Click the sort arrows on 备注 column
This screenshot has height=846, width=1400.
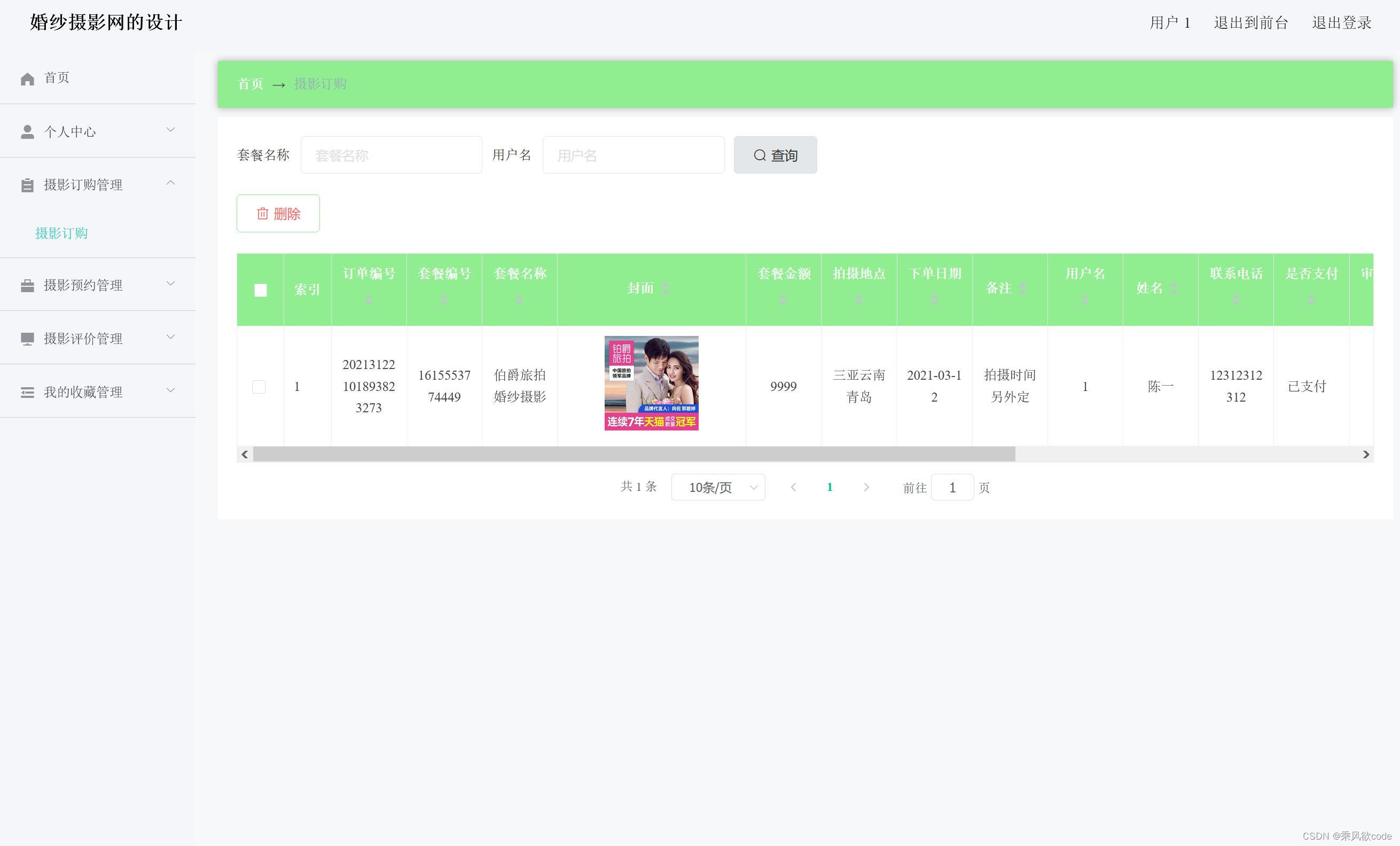[1022, 288]
